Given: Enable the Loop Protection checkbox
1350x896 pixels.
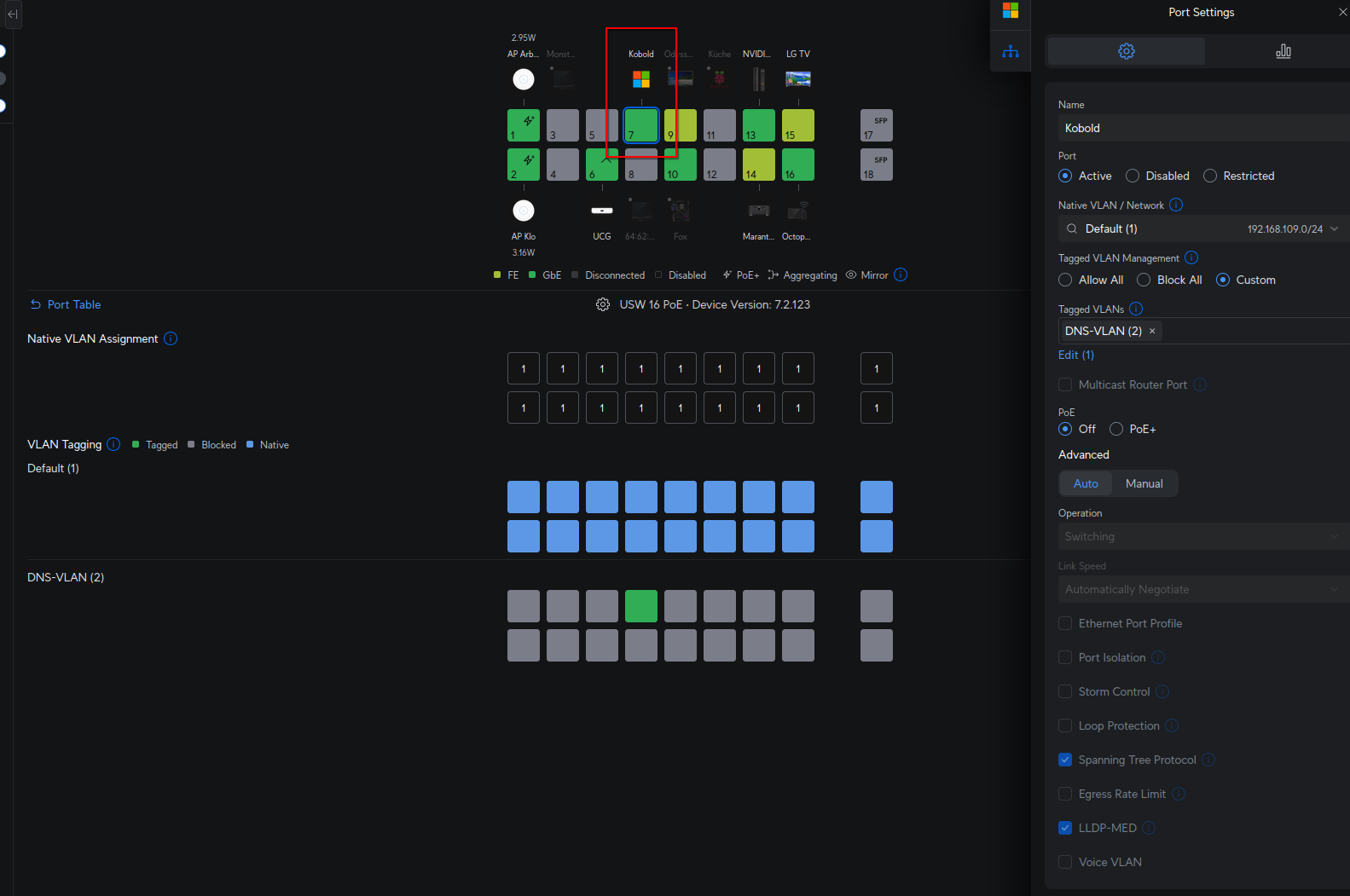Looking at the screenshot, I should [1065, 725].
